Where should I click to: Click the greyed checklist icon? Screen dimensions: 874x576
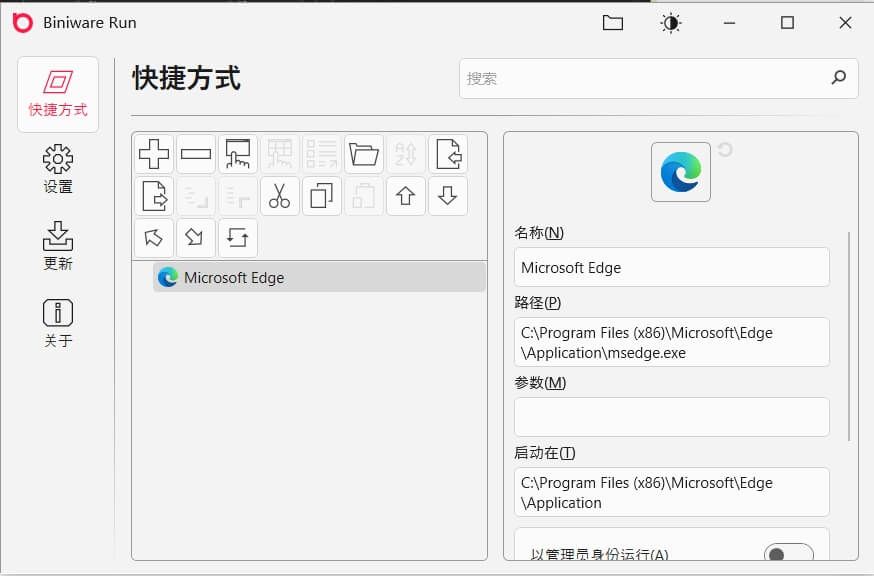[322, 154]
